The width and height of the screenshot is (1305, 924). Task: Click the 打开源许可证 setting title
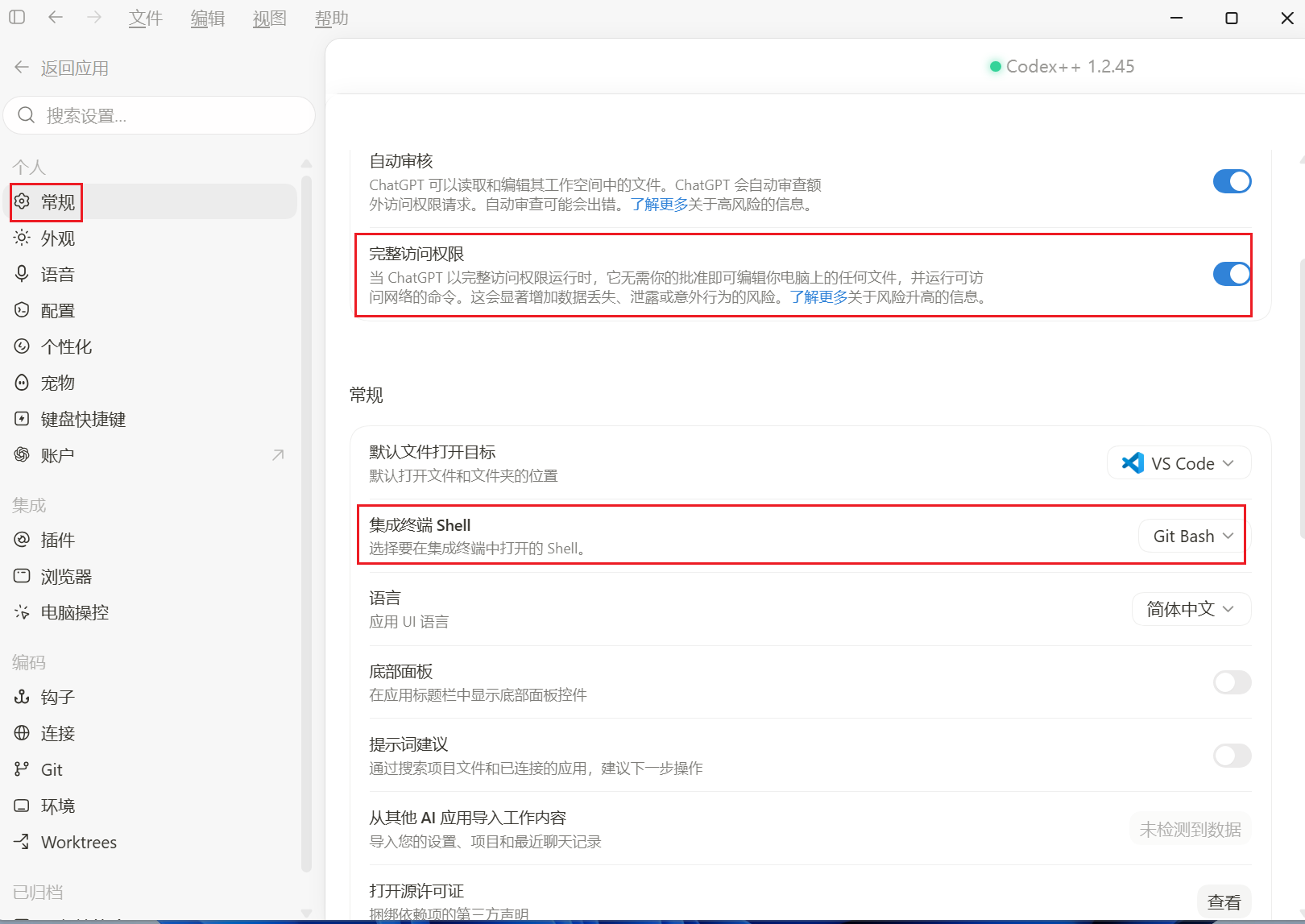tap(416, 891)
